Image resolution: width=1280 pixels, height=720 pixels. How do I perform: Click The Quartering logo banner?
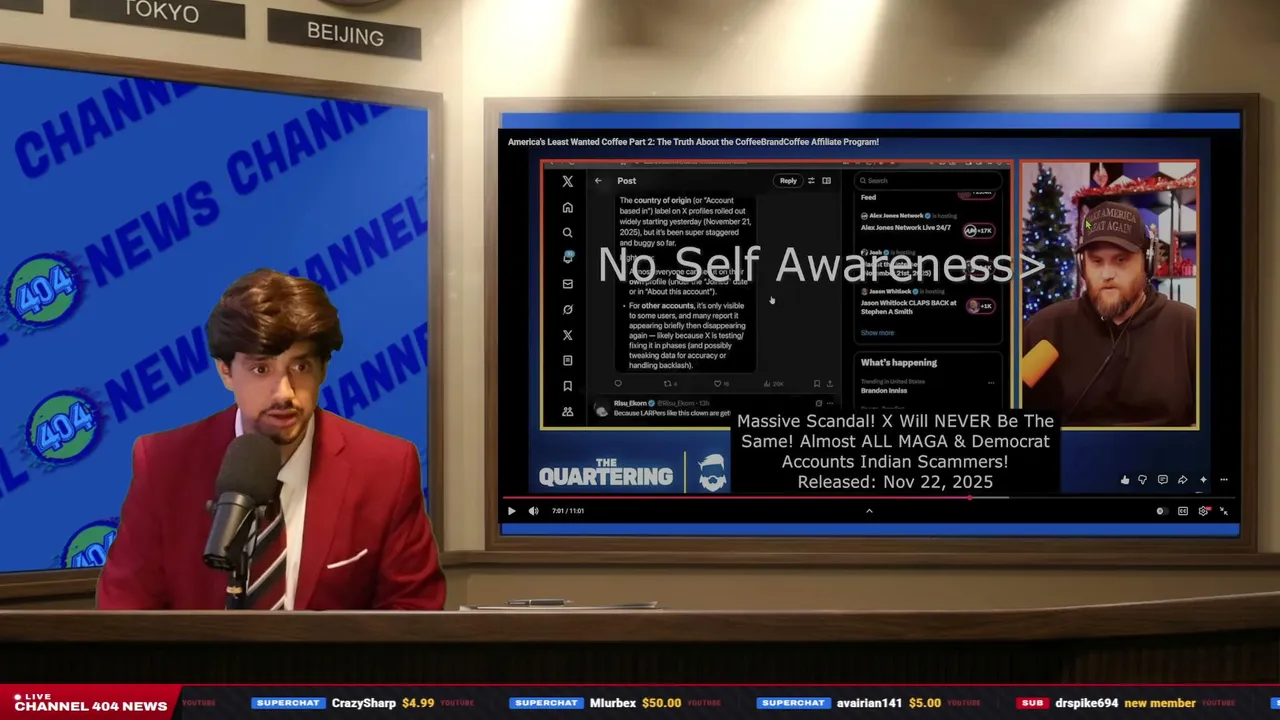(634, 472)
